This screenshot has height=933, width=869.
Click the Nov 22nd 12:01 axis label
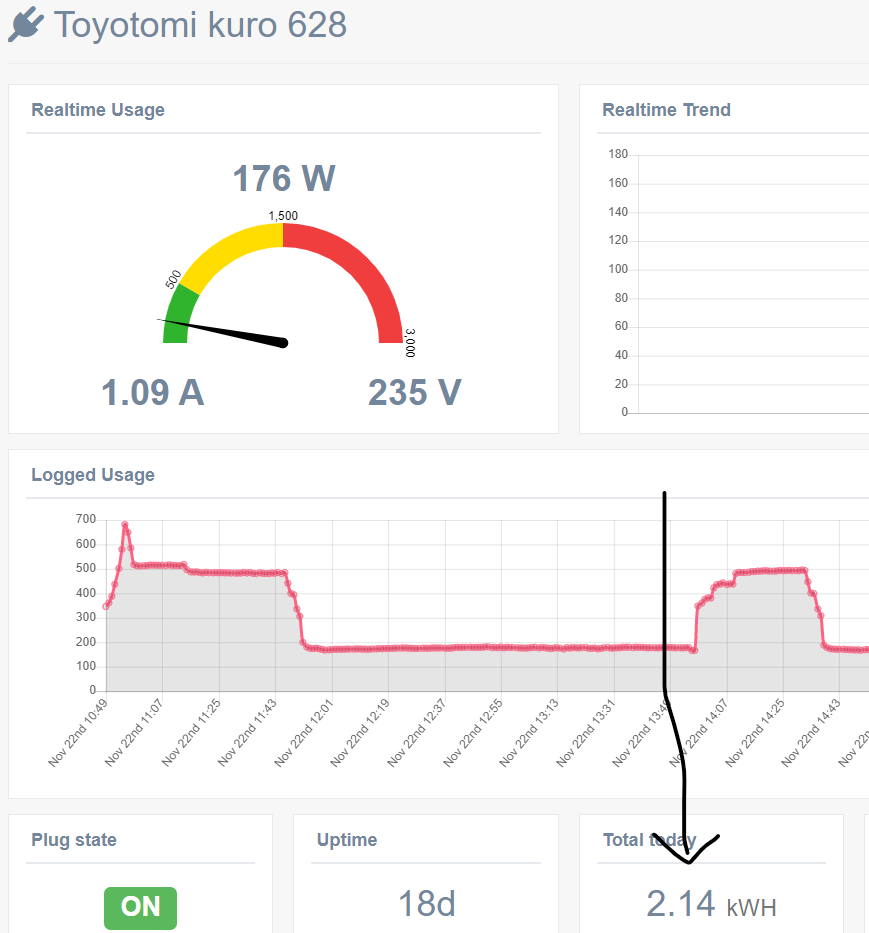(x=304, y=733)
